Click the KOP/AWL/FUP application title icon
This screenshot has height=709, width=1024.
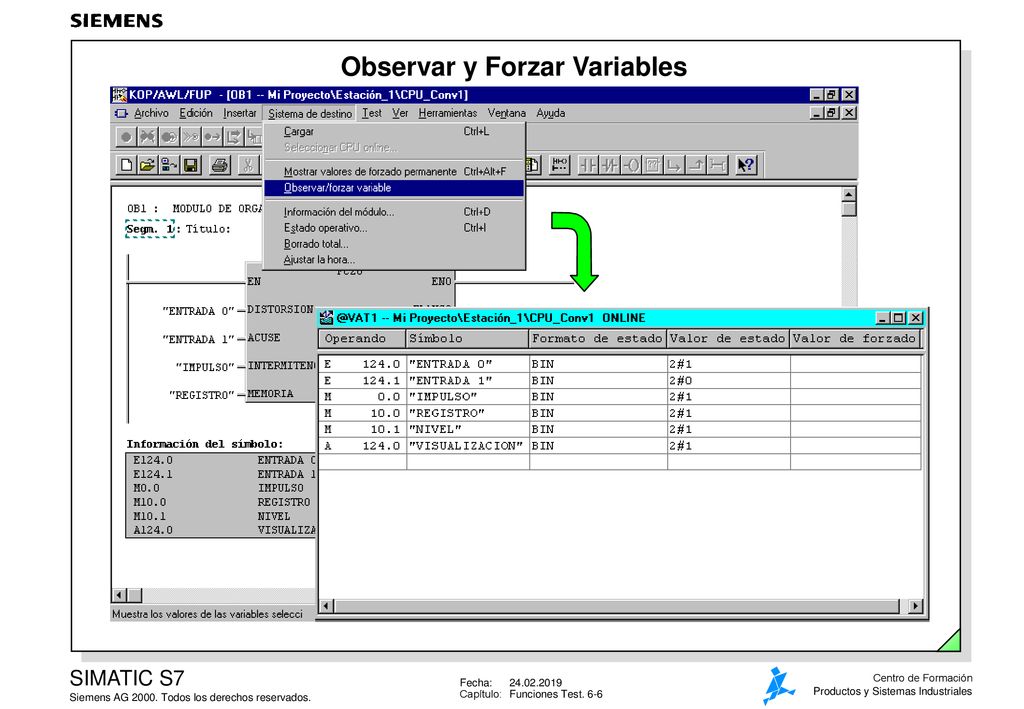(x=120, y=95)
